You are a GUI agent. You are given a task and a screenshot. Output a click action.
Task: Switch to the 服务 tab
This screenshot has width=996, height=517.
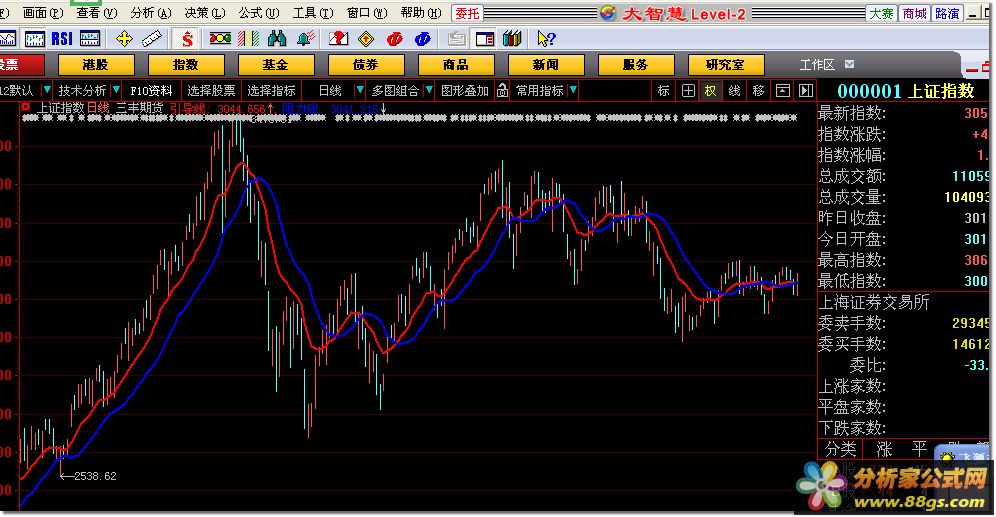coord(636,65)
